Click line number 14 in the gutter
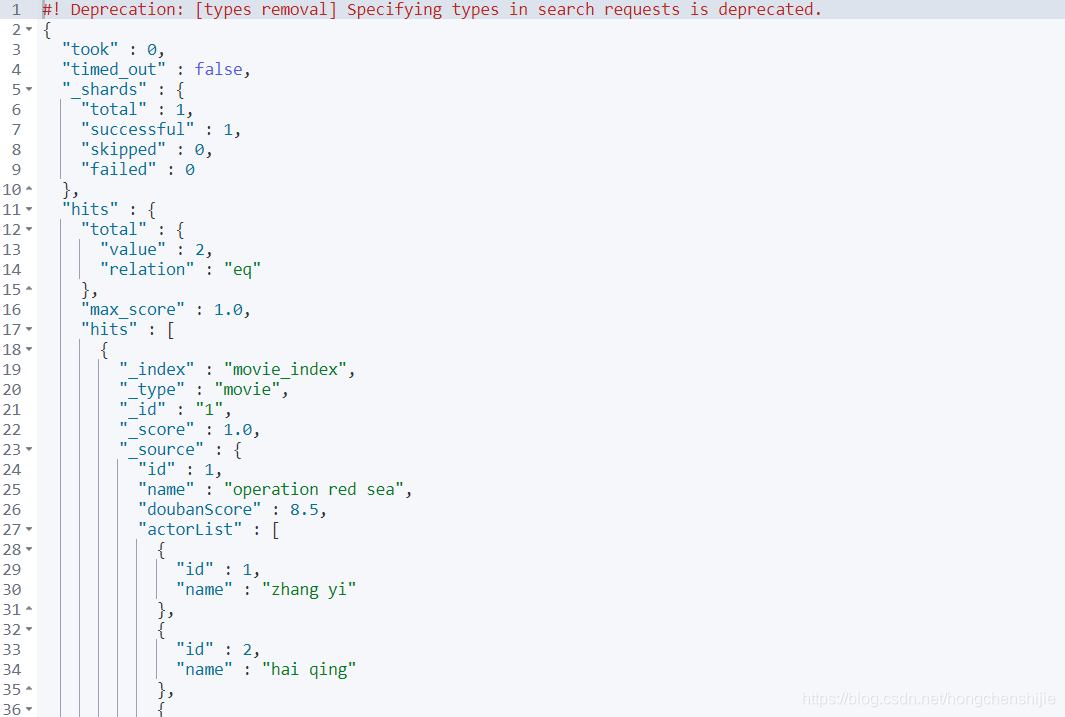Viewport: 1065px width, 717px height. click(12, 270)
